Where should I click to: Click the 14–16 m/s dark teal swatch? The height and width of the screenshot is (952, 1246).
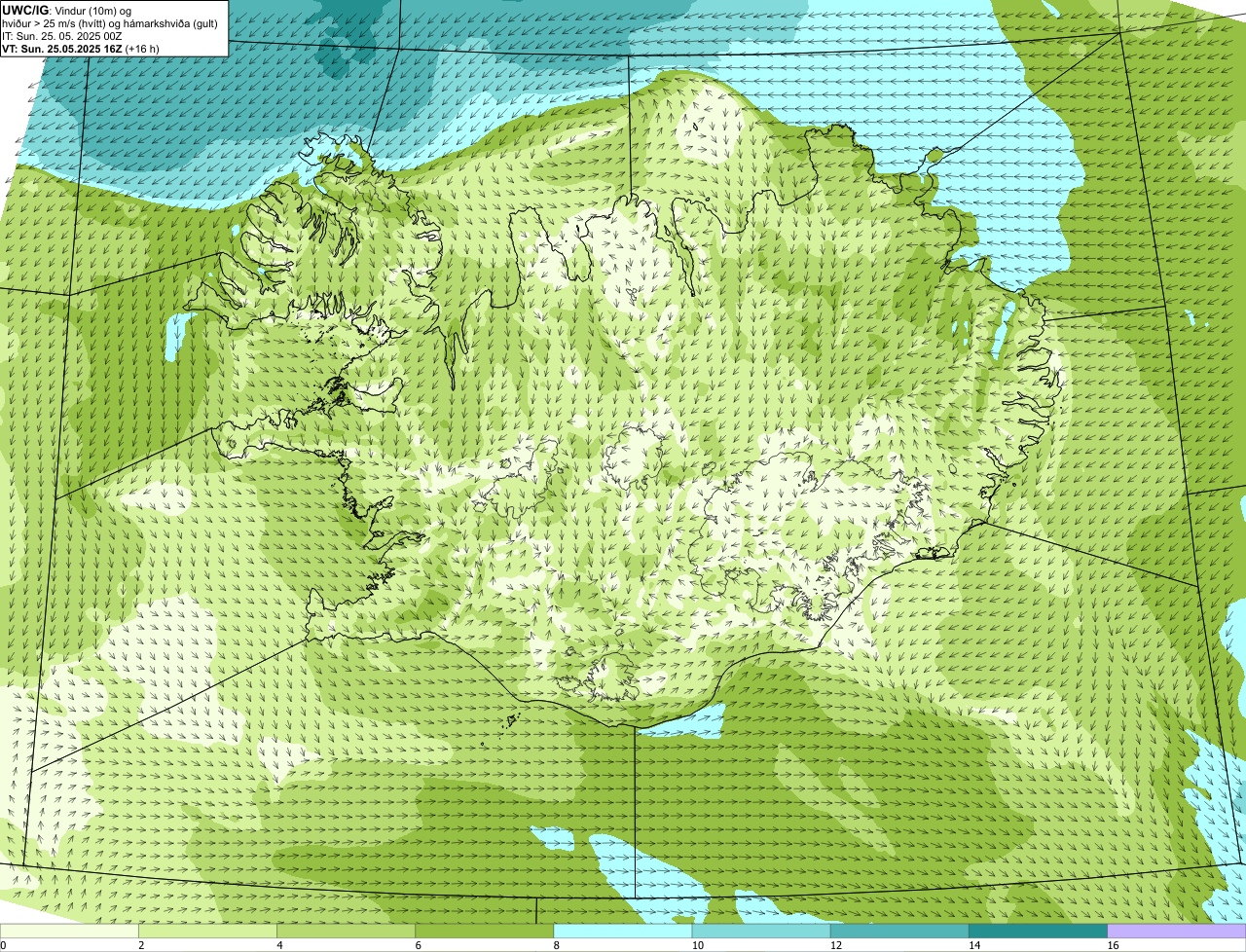click(x=1038, y=931)
